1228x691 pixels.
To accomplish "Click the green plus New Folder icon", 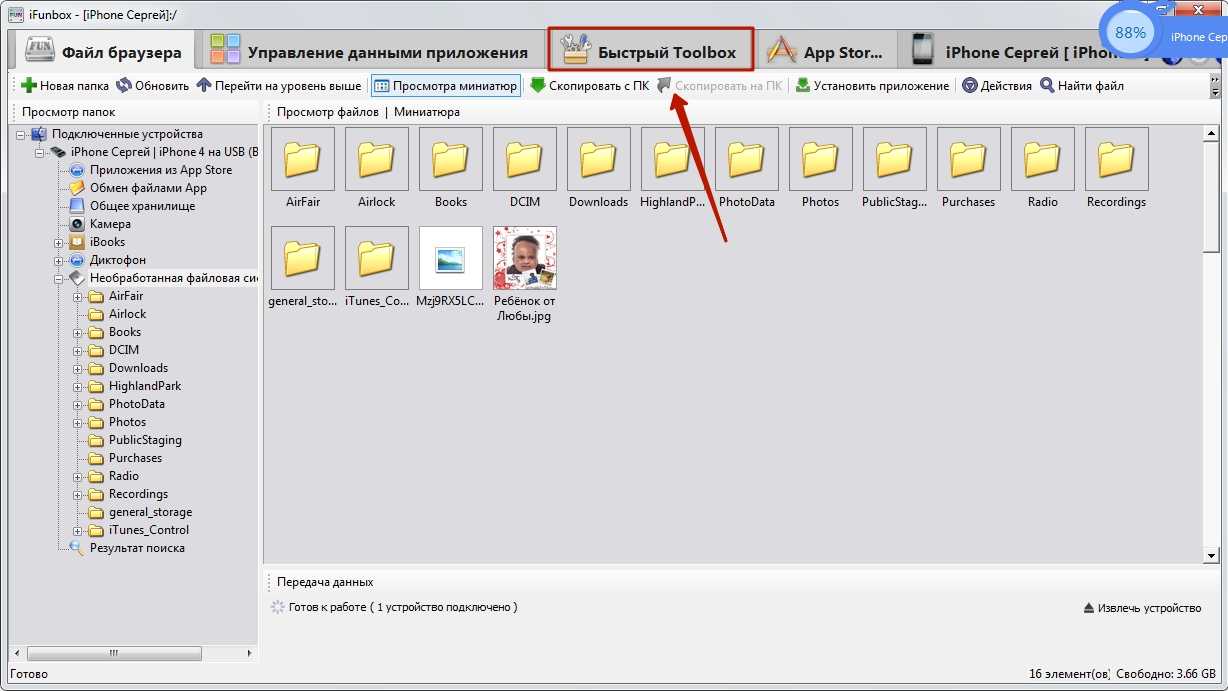I will 29,86.
